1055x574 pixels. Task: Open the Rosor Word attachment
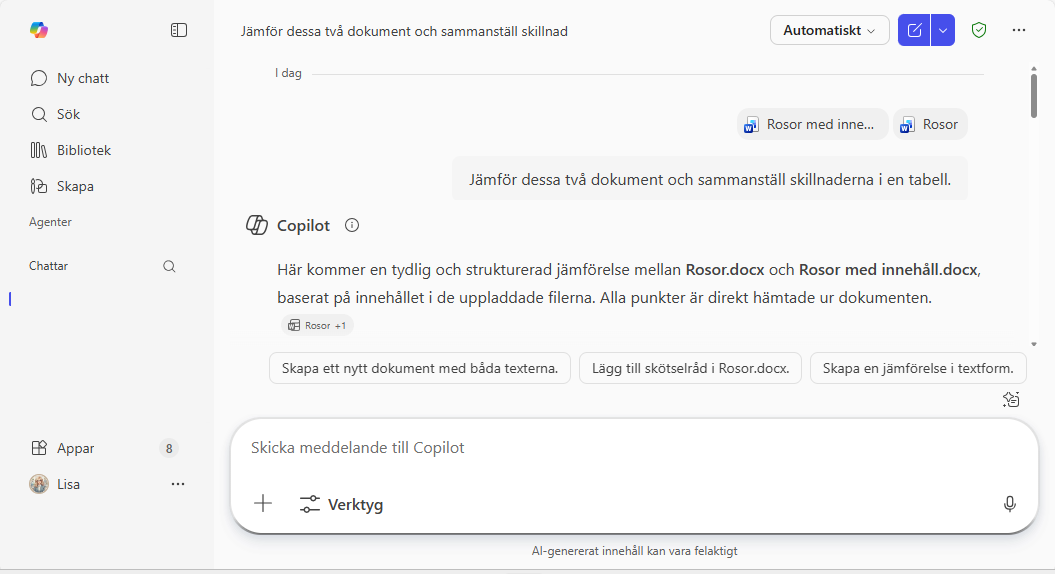[x=931, y=124]
